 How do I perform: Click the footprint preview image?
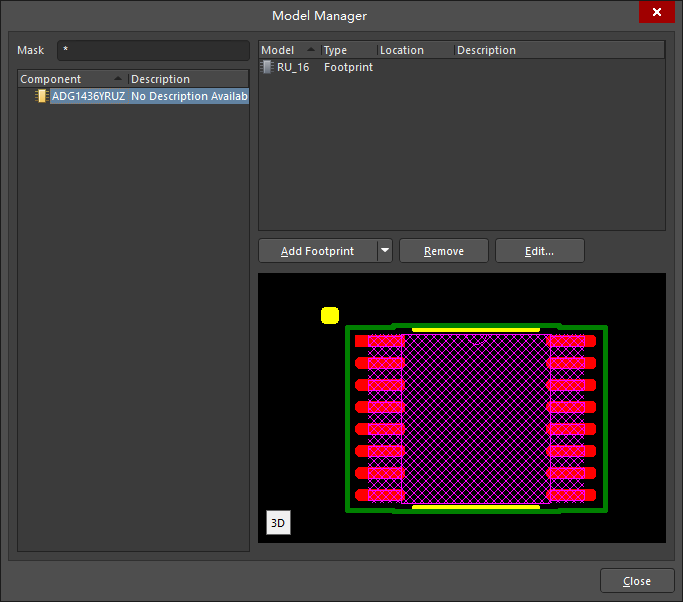462,408
